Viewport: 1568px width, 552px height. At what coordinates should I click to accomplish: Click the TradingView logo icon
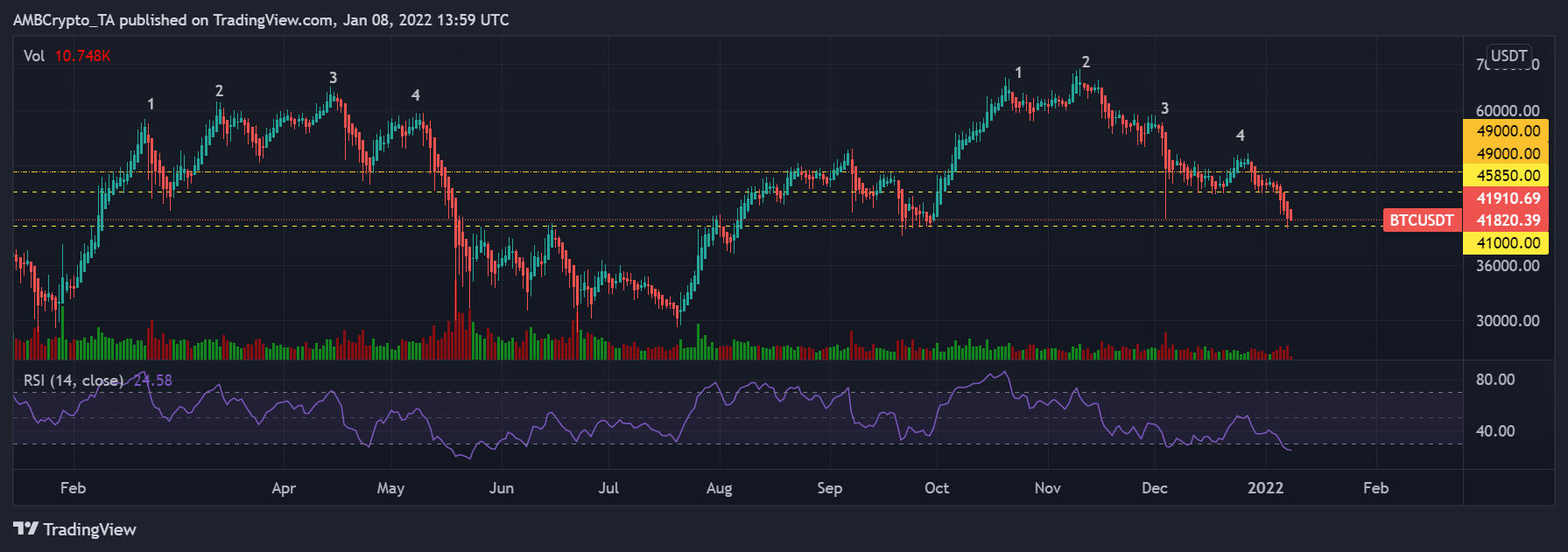[25, 529]
